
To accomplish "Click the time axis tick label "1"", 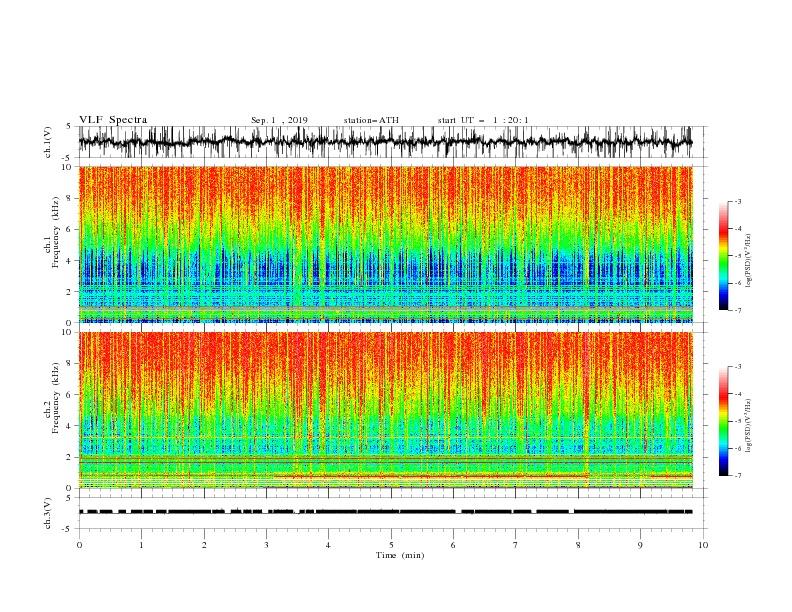I will tap(141, 545).
